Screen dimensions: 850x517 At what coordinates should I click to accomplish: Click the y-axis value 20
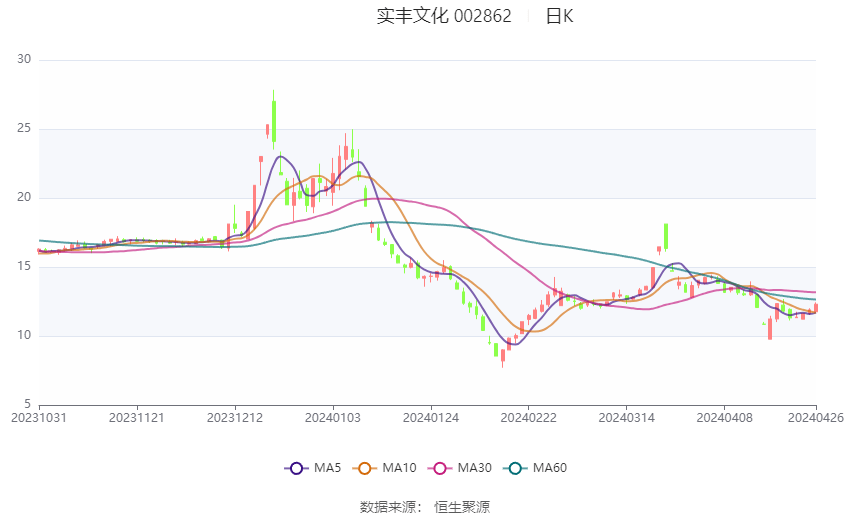pyautogui.click(x=24, y=198)
